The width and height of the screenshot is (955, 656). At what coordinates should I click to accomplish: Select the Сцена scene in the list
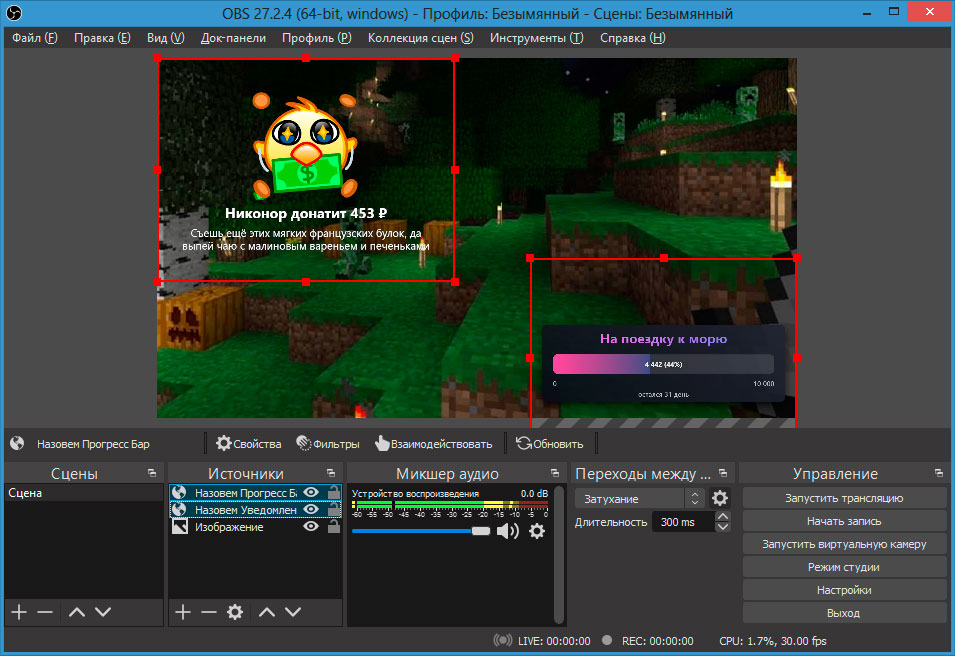coord(84,493)
